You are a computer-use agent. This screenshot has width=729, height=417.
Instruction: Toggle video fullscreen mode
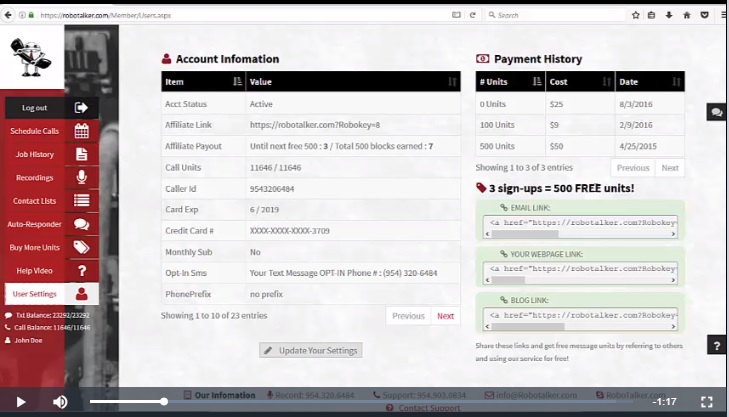pos(706,402)
